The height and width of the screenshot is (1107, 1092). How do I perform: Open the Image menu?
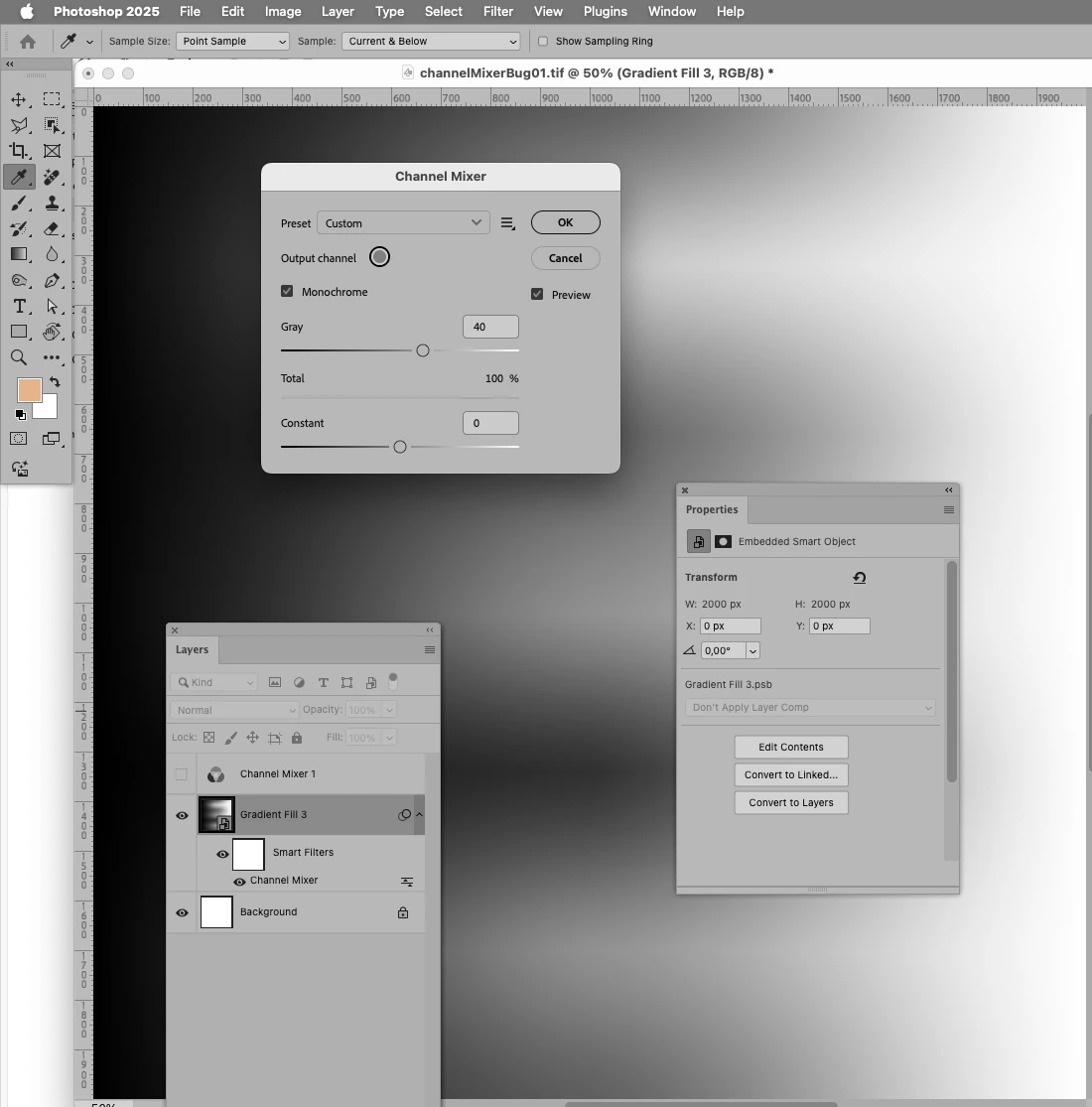283,11
